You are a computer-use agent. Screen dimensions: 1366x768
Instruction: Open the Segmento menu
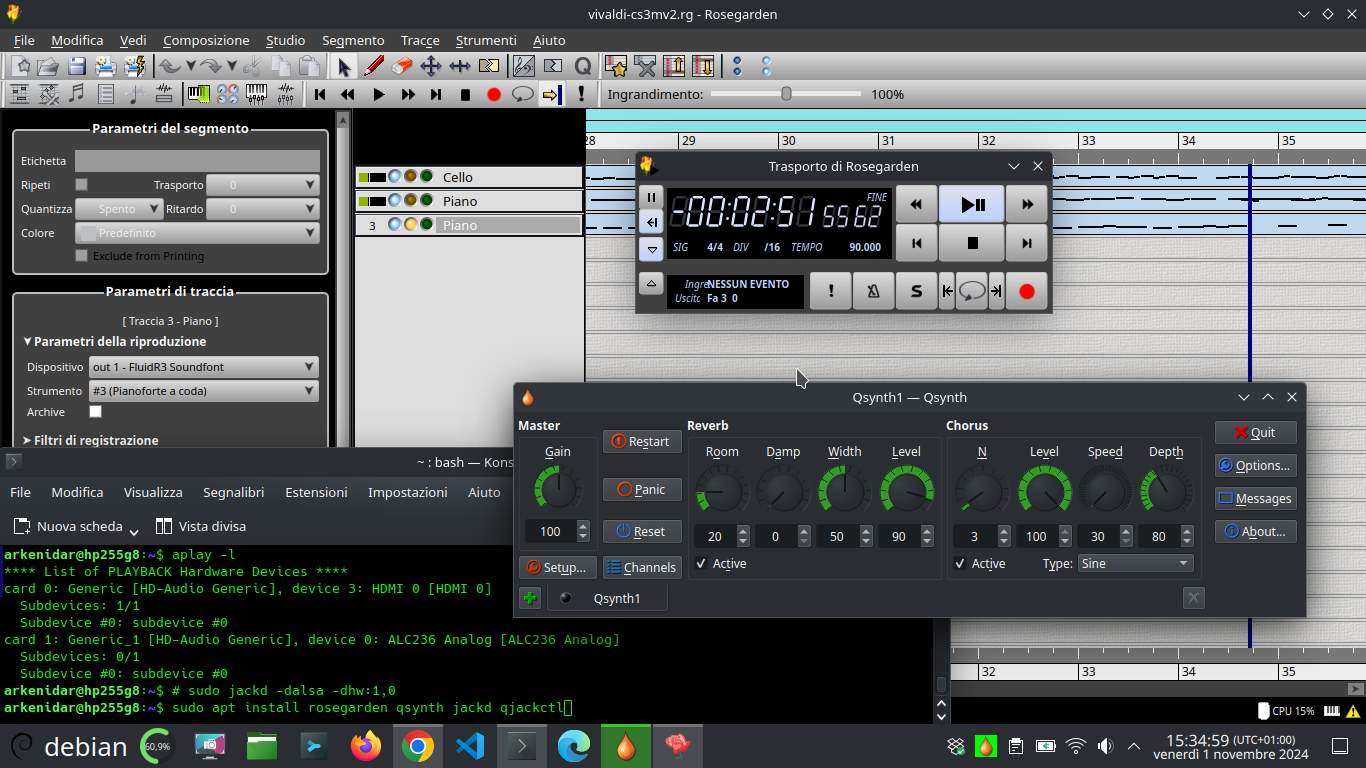(353, 41)
